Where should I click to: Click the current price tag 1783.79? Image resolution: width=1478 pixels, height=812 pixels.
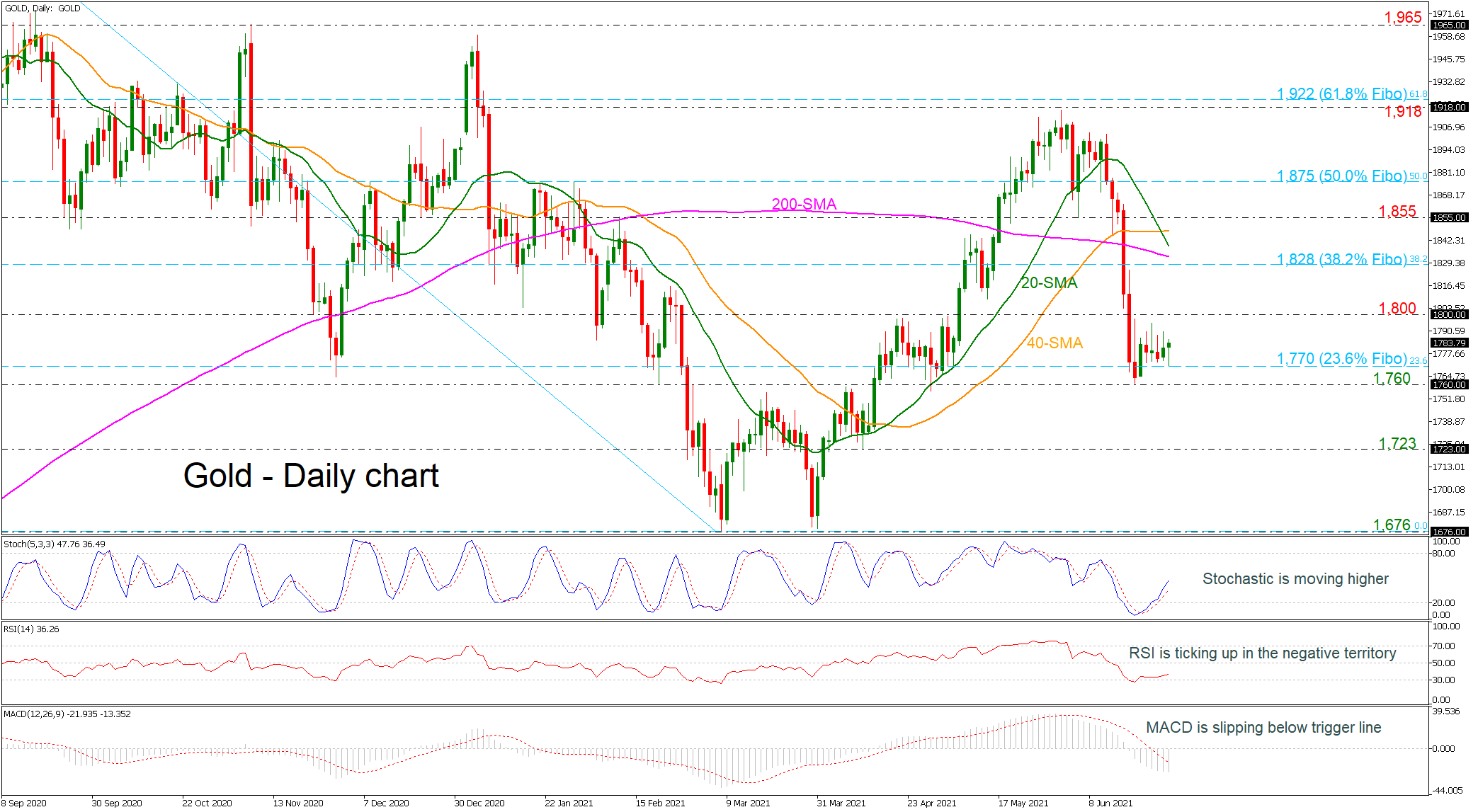pyautogui.click(x=1449, y=343)
